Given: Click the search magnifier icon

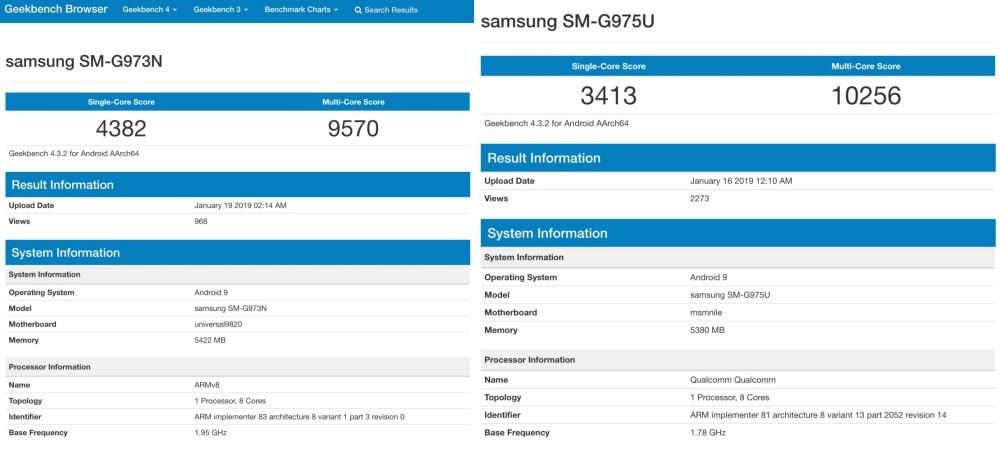Looking at the screenshot, I should 358,10.
